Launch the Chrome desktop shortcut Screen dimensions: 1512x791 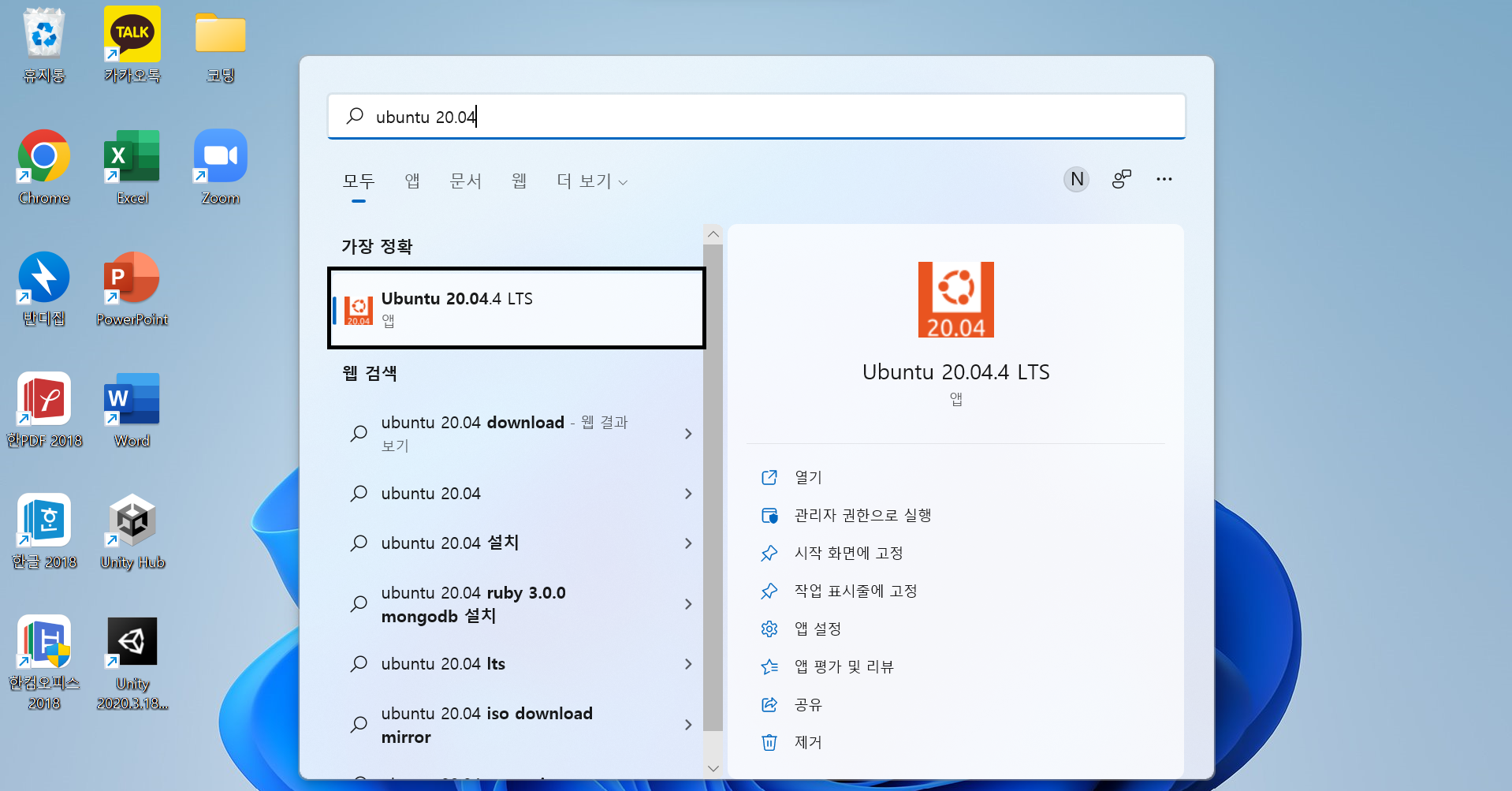[44, 167]
